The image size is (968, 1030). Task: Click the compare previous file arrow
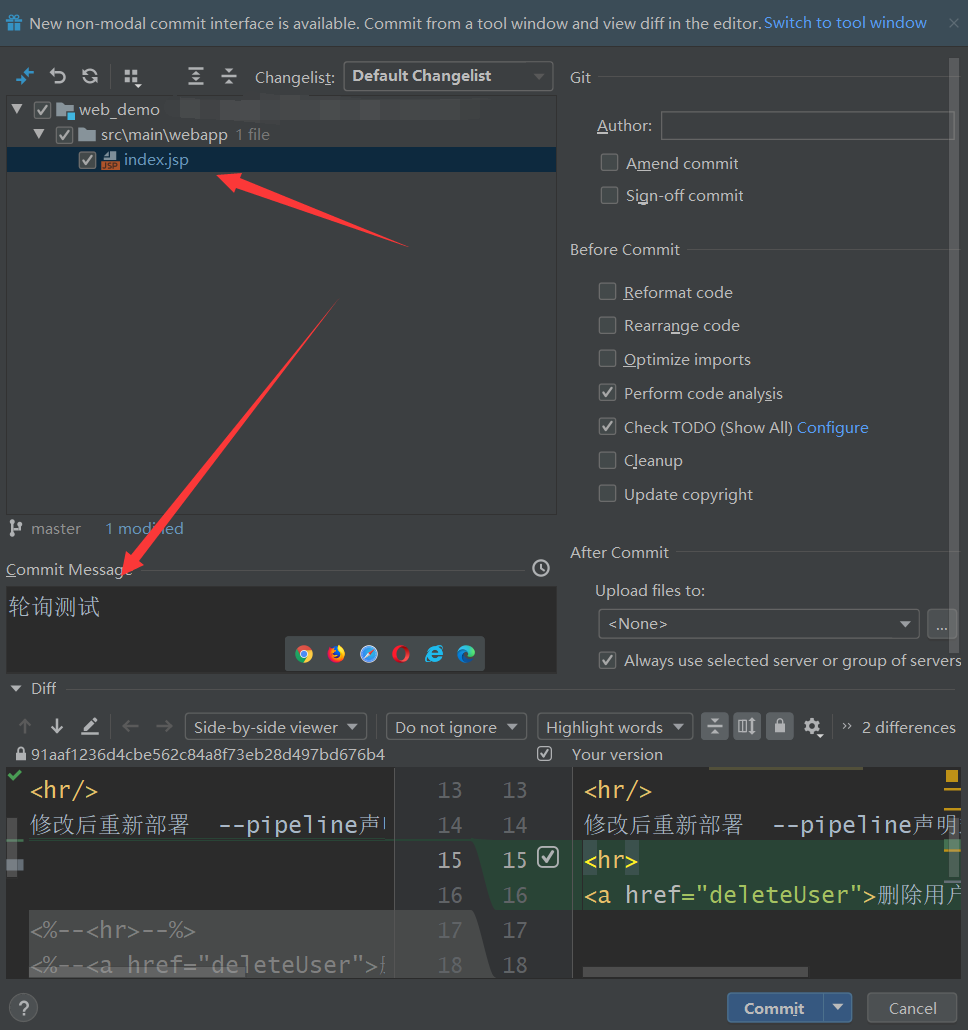[x=131, y=727]
